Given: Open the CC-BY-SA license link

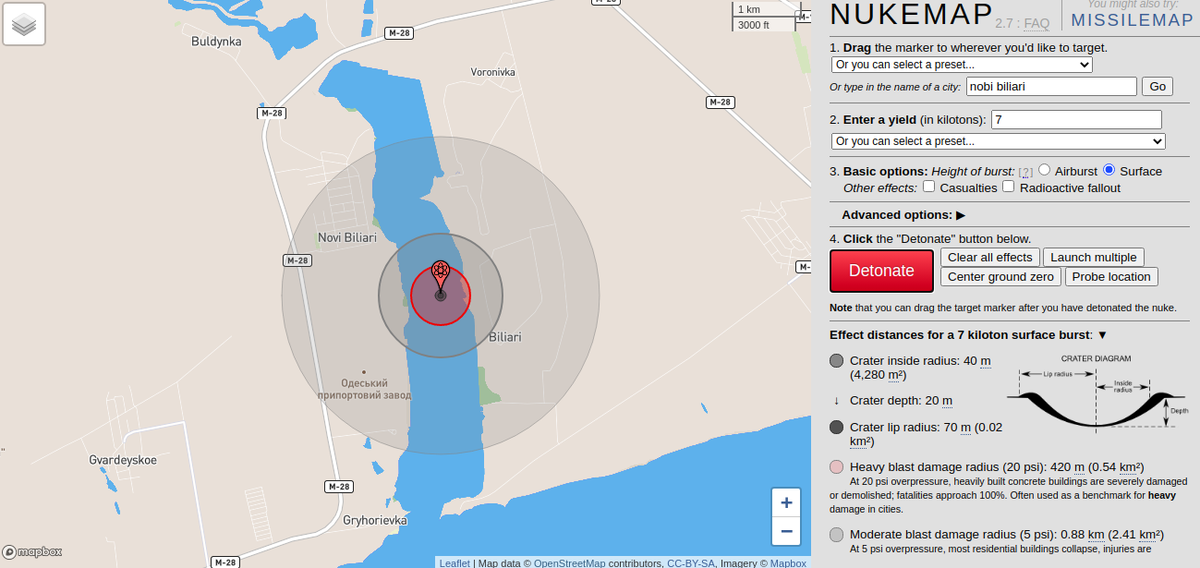Looking at the screenshot, I should pyautogui.click(x=691, y=563).
